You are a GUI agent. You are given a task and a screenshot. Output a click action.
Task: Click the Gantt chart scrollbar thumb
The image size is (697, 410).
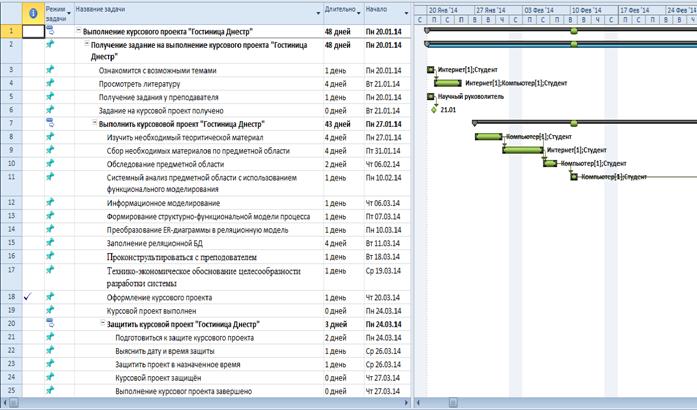453,403
